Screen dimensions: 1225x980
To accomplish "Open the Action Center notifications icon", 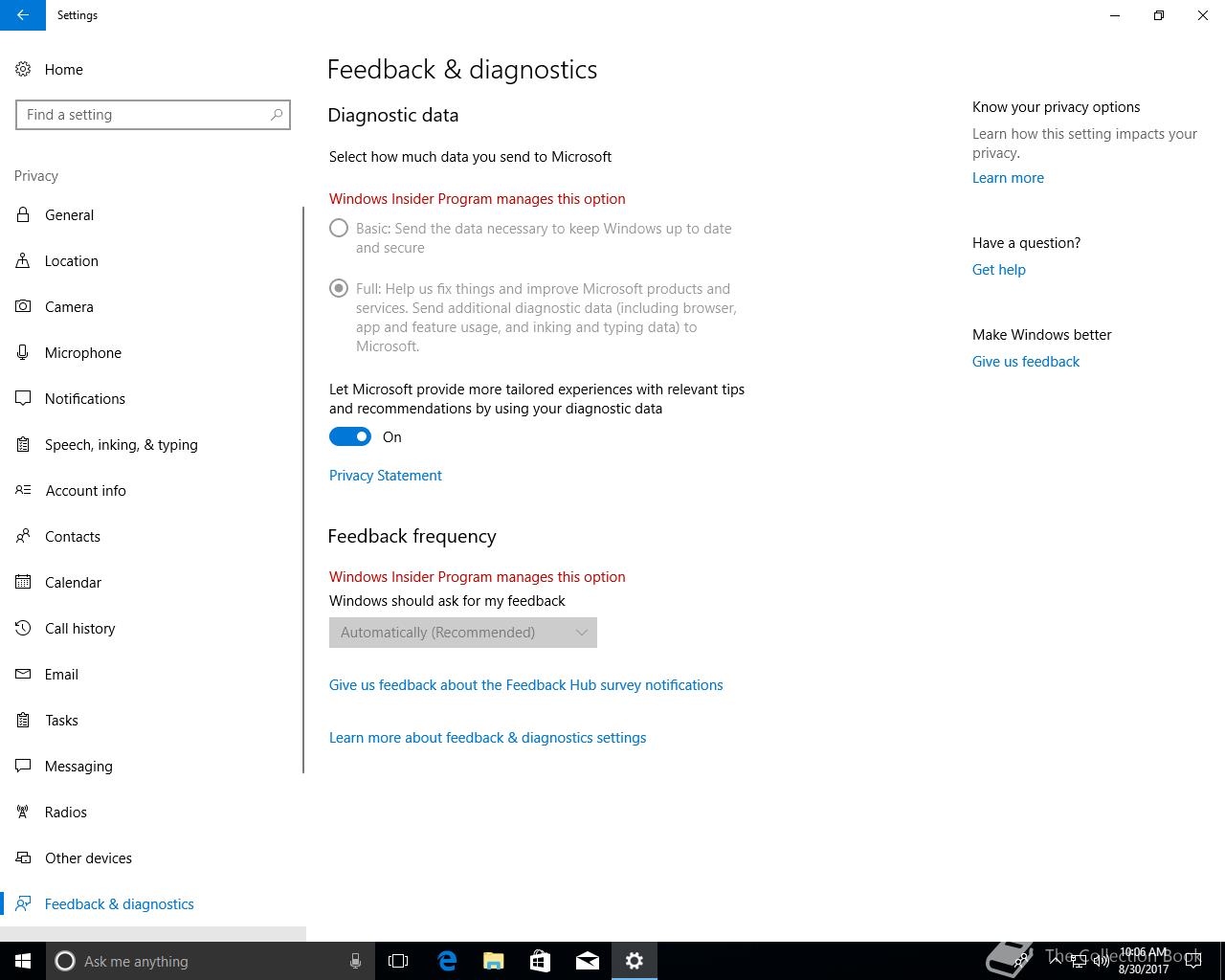I will (1192, 961).
